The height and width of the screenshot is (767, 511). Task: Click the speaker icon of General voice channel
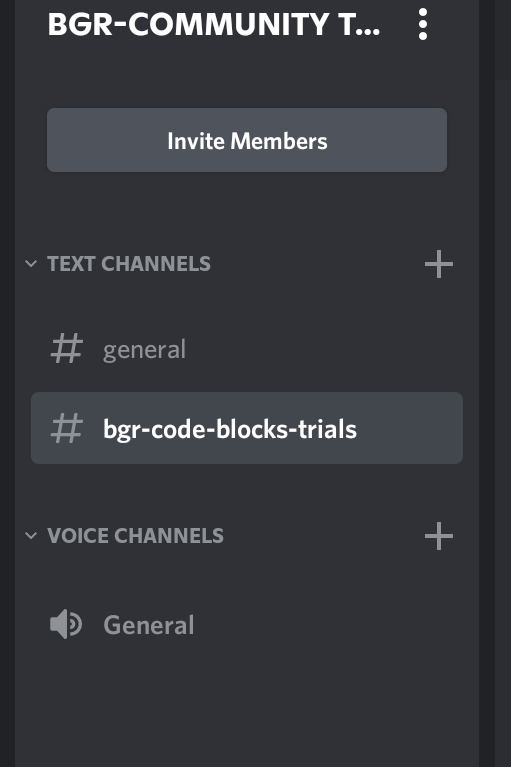66,625
